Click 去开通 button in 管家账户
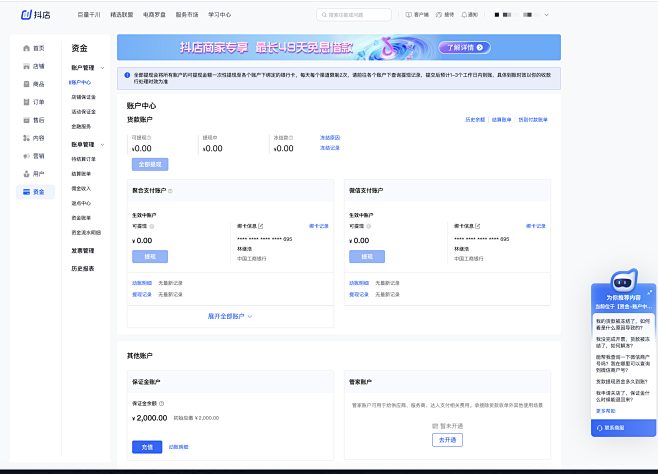This screenshot has height=474, width=658. click(x=447, y=440)
